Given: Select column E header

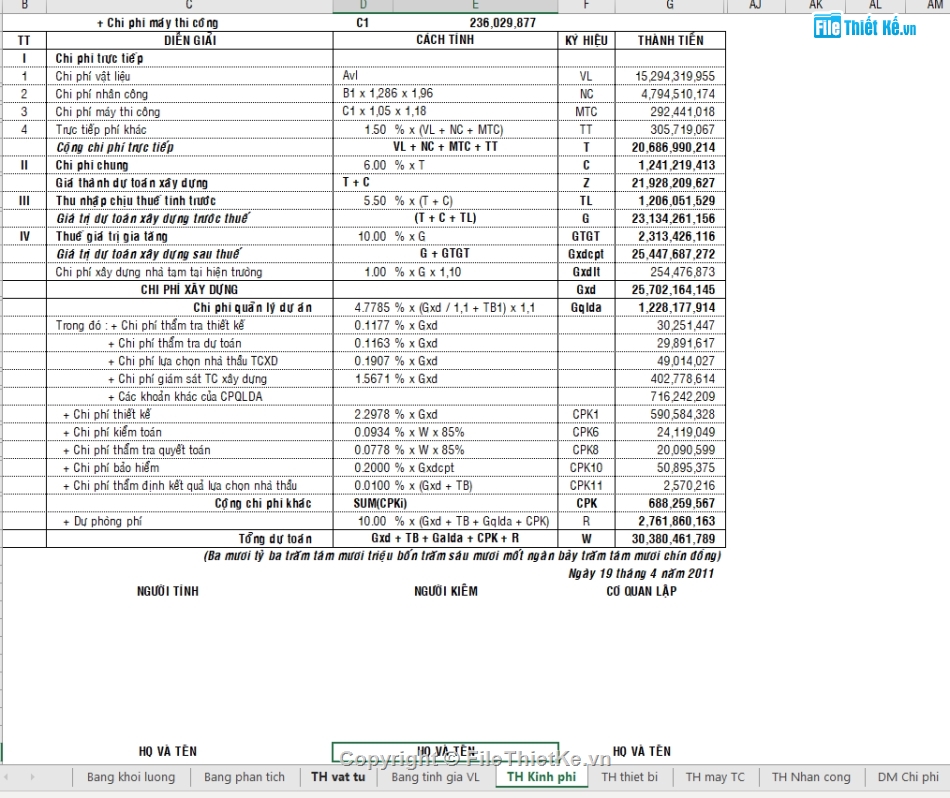Looking at the screenshot, I should (475, 5).
